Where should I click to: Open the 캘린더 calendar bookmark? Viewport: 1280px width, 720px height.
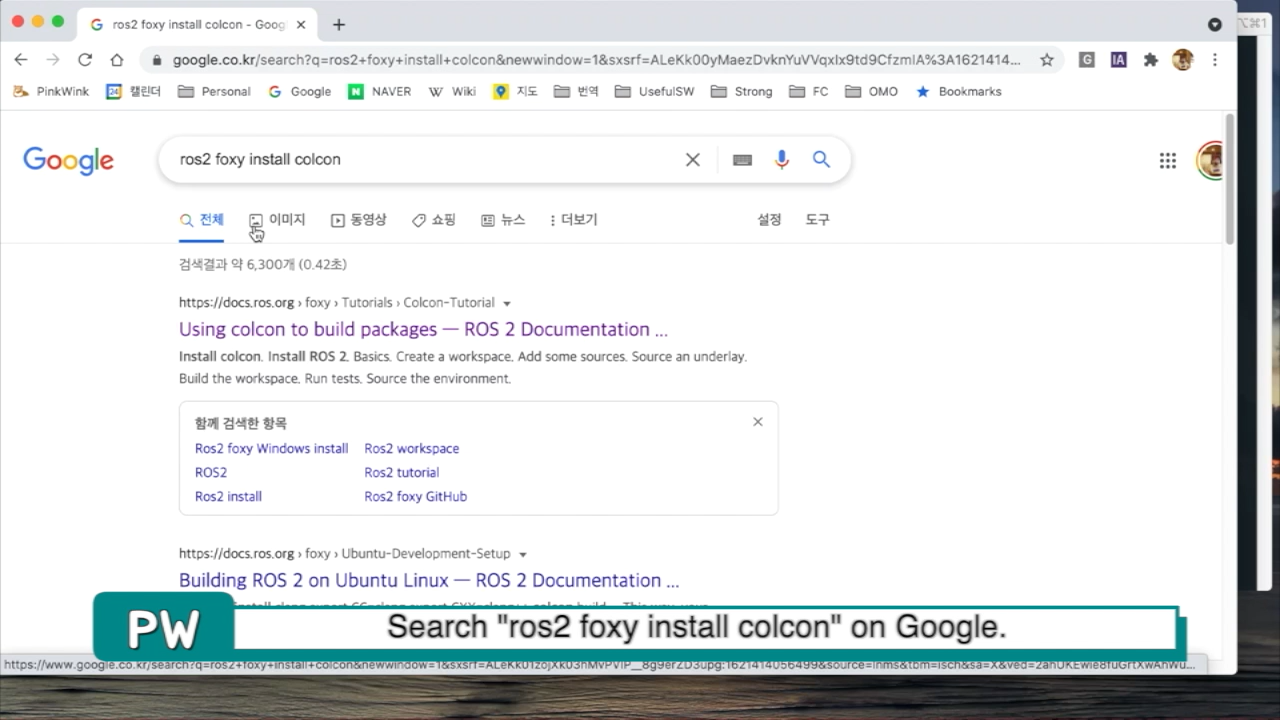point(134,91)
